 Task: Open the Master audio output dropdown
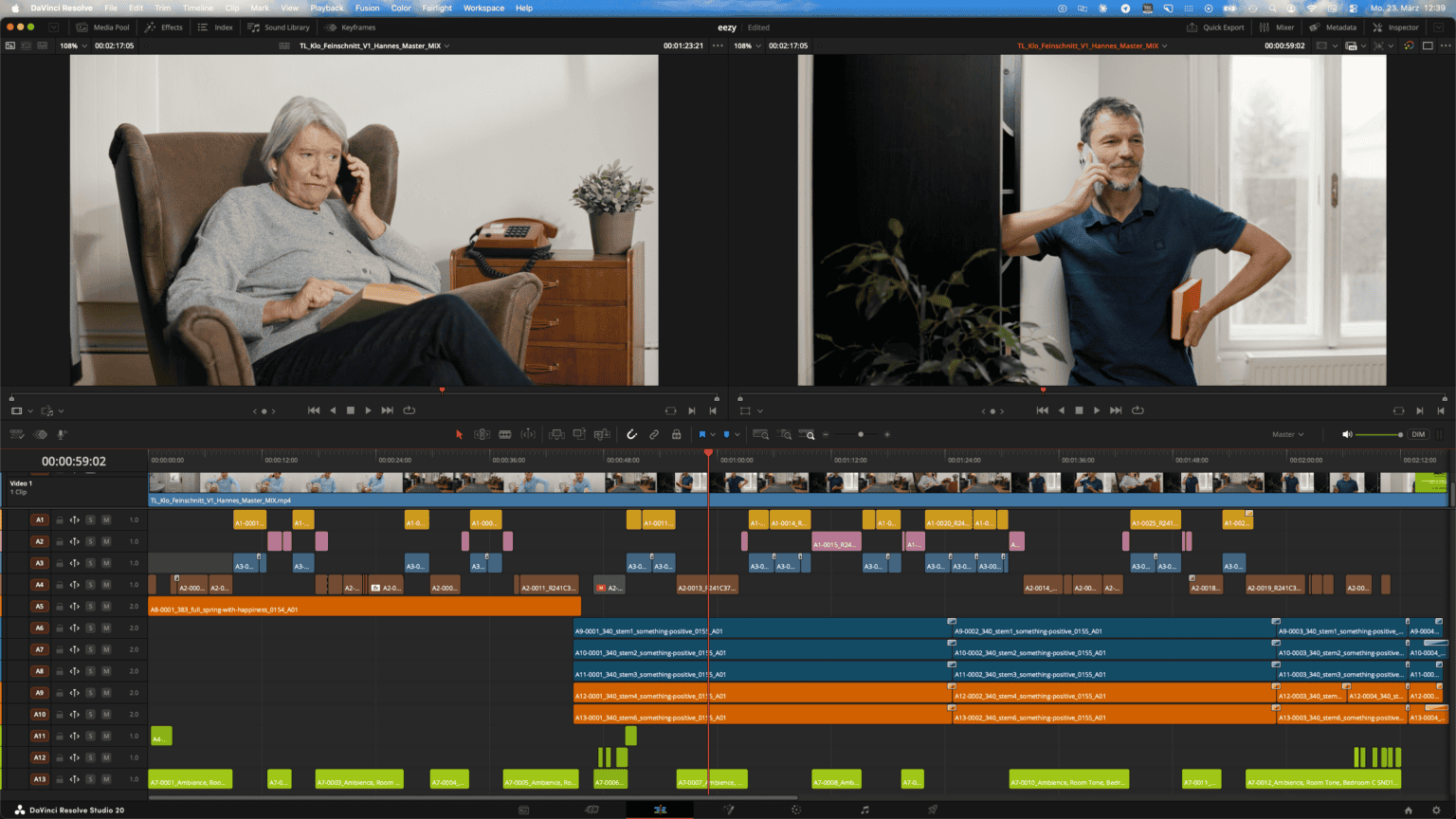tap(1287, 434)
